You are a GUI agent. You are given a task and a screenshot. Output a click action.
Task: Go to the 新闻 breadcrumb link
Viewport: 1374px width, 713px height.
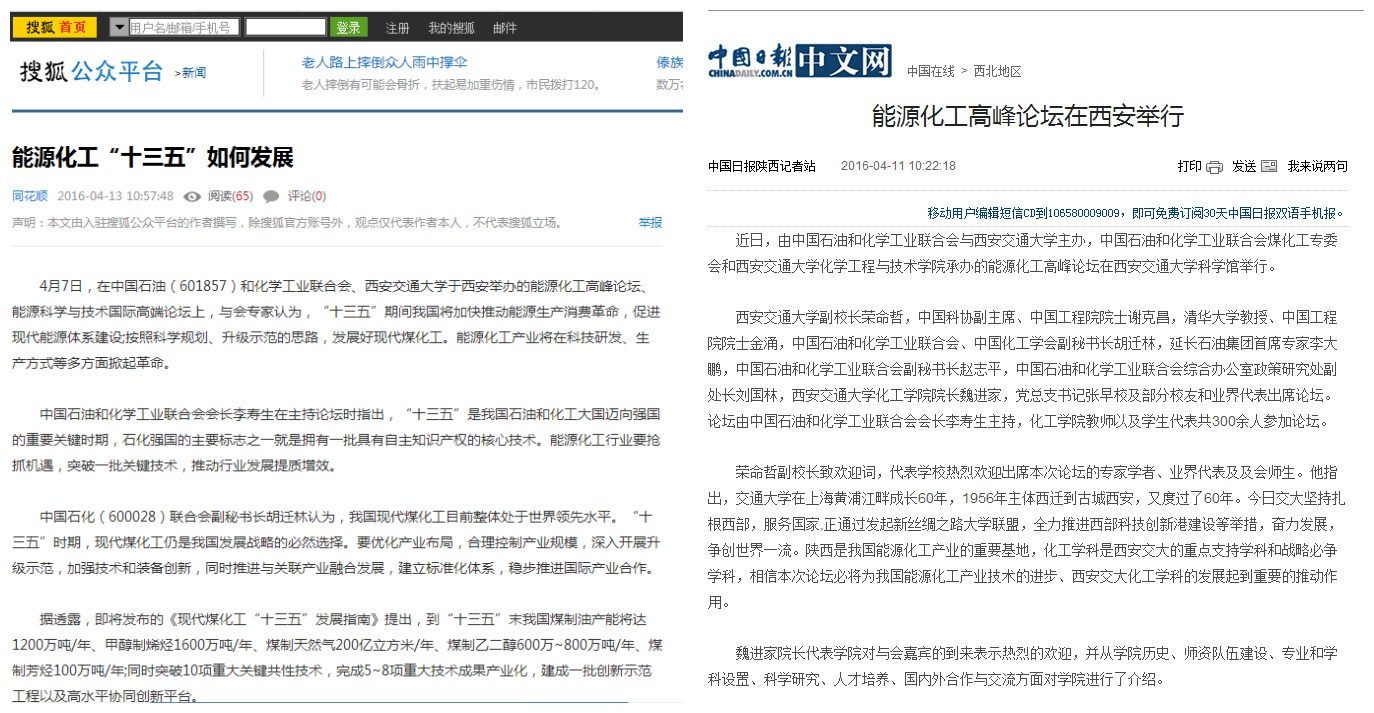tap(192, 73)
